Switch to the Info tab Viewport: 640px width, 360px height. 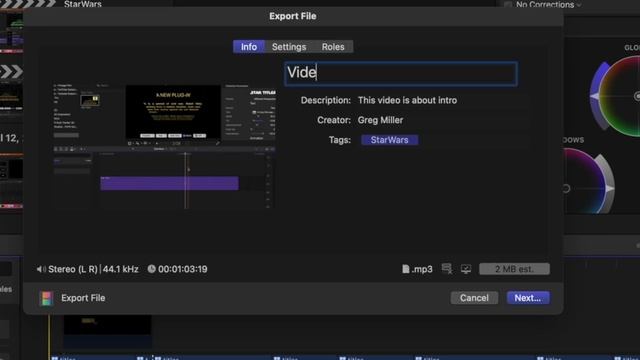point(249,47)
